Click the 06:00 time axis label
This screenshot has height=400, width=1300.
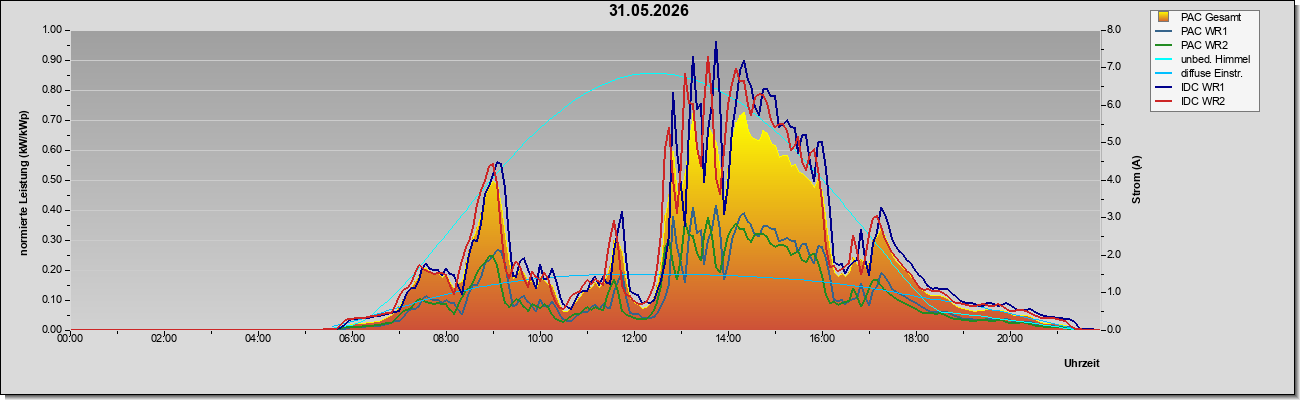pyautogui.click(x=352, y=338)
